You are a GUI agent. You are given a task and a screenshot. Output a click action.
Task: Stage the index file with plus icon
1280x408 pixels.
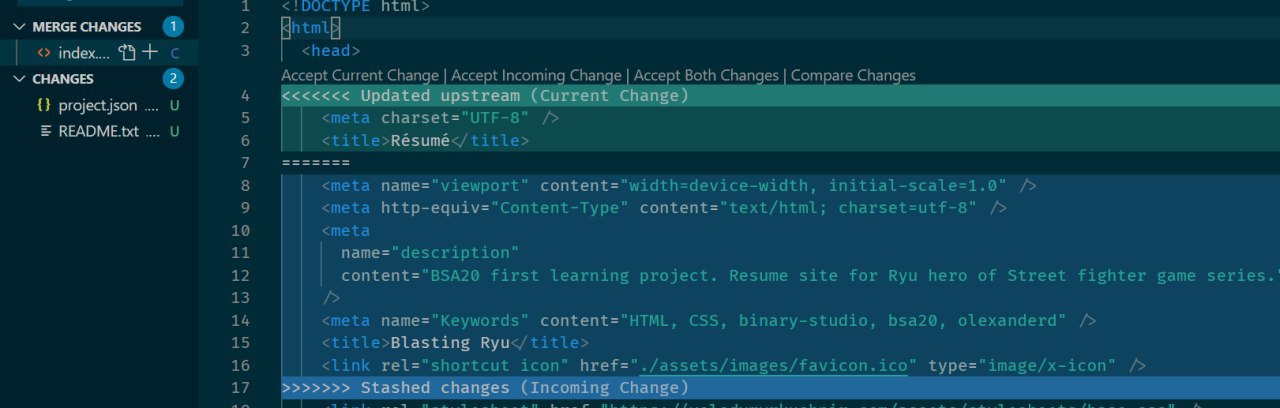150,53
